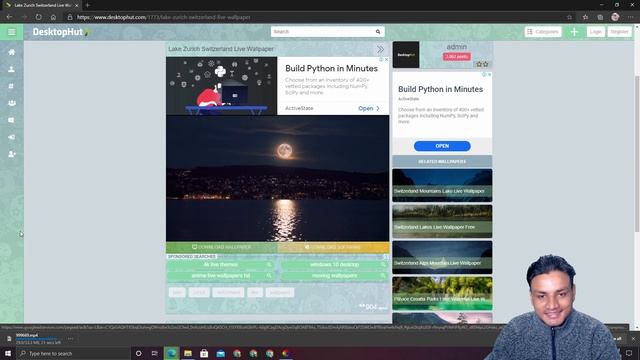Open the browser Settings and more ellipsis
Screen dimensions: 640x360
click(x=630, y=17)
